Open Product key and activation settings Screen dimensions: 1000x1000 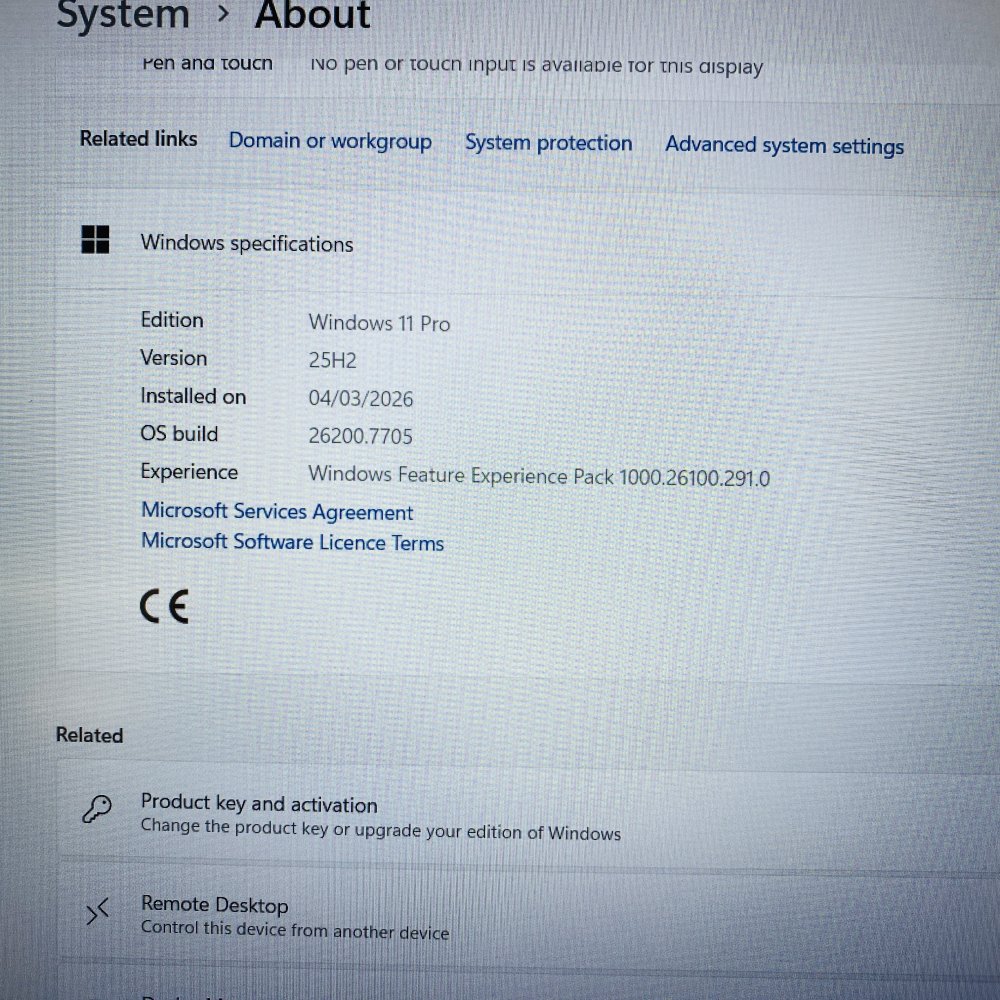coord(528,818)
